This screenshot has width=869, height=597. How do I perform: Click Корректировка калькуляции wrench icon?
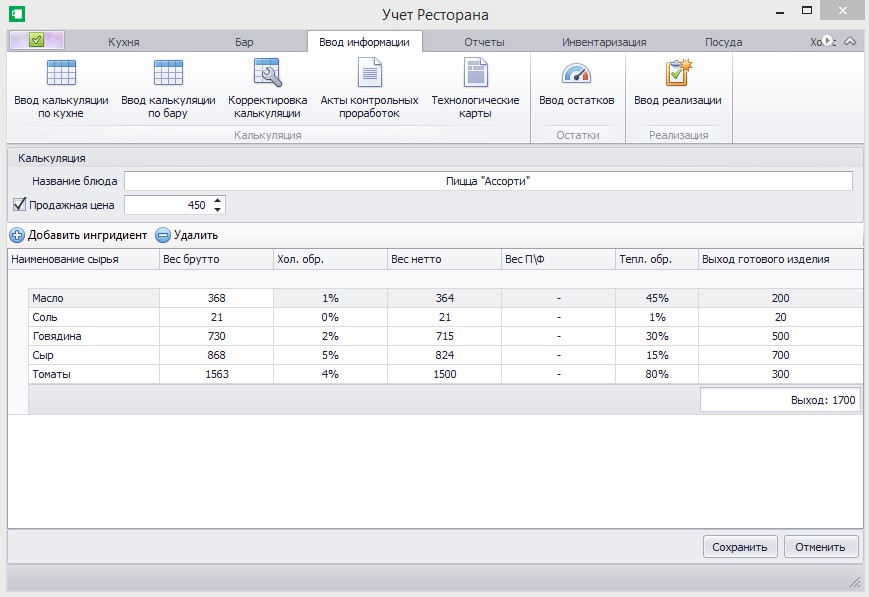point(268,74)
